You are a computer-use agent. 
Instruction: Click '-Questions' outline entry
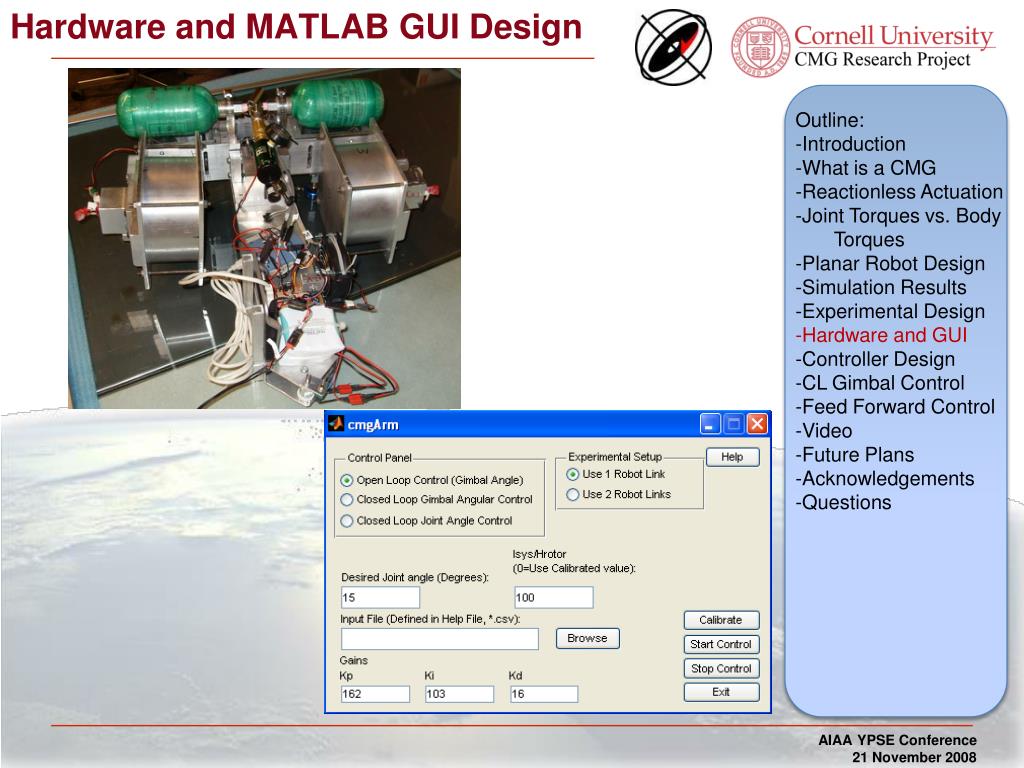point(843,503)
